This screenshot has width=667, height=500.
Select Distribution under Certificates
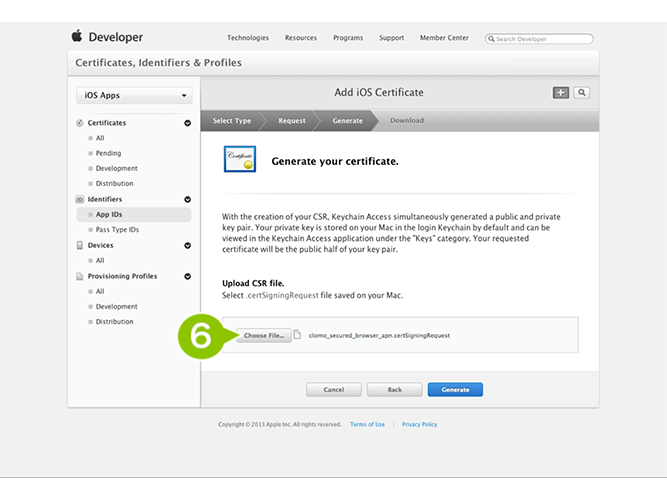click(114, 183)
